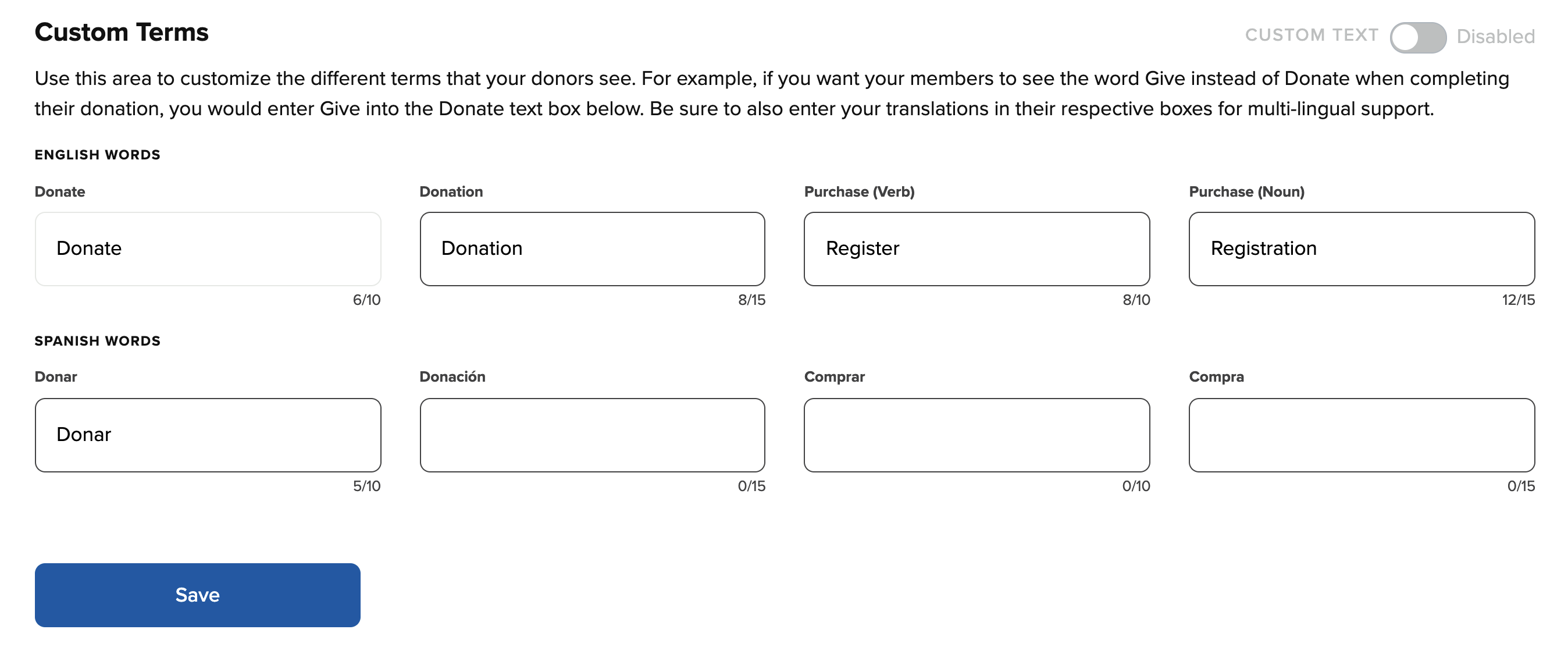Click the 'Purchase (Noun)' field label

point(1246,192)
